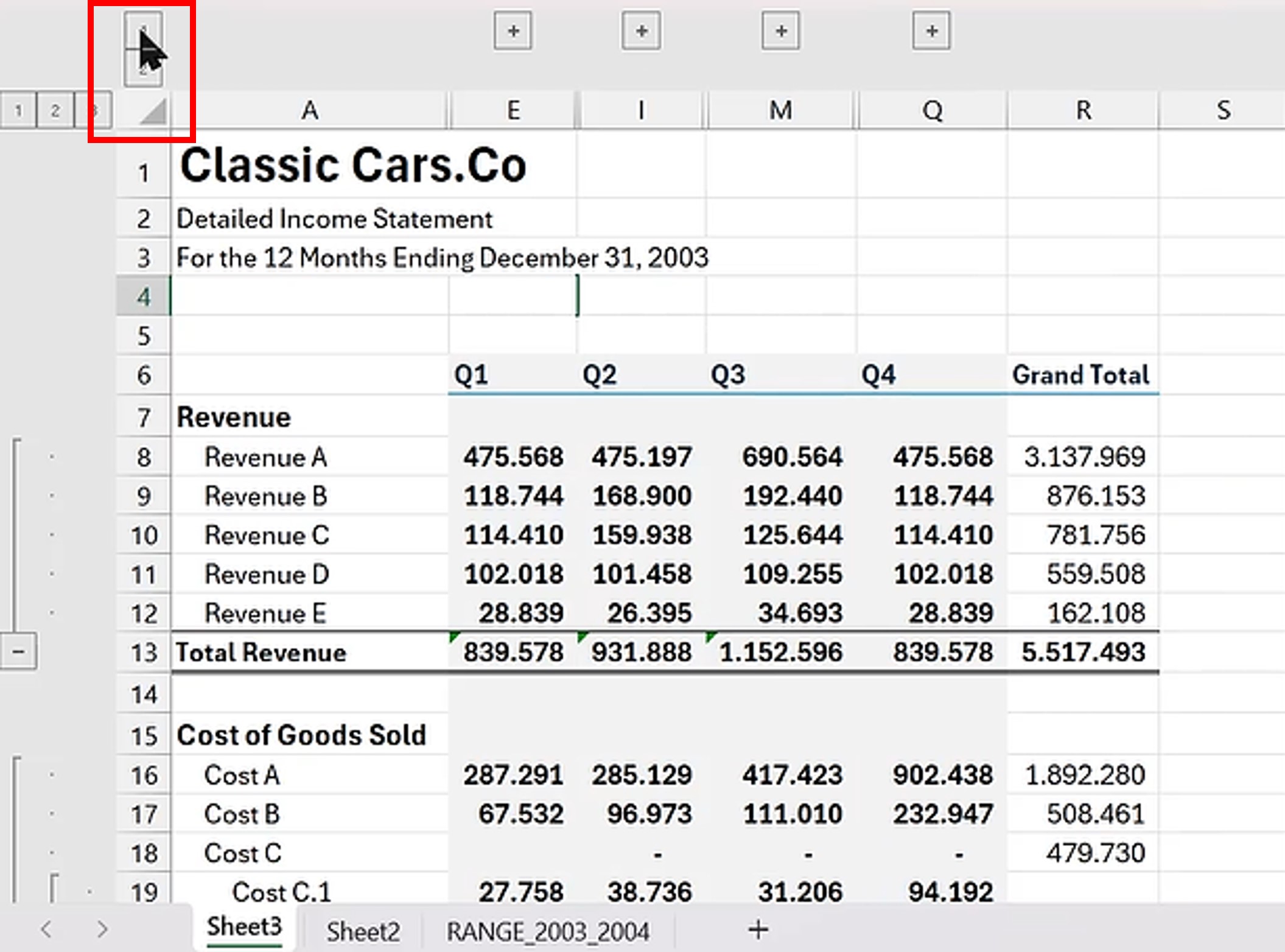Click row outline level 1 button

(18, 110)
